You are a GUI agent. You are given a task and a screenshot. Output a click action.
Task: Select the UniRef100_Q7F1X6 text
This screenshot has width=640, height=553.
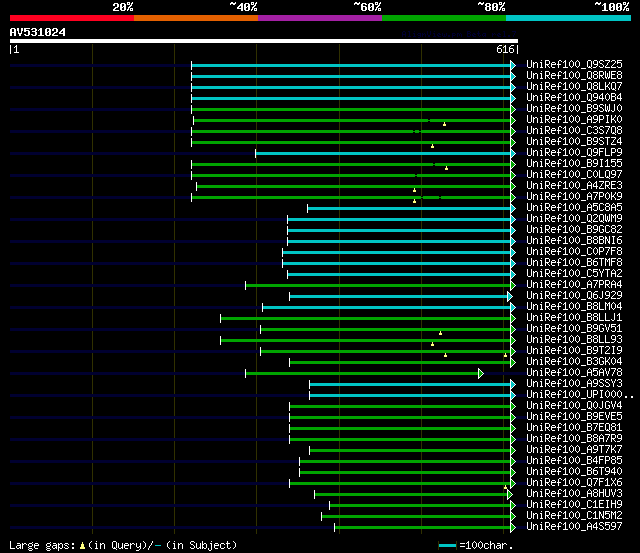[x=574, y=483]
